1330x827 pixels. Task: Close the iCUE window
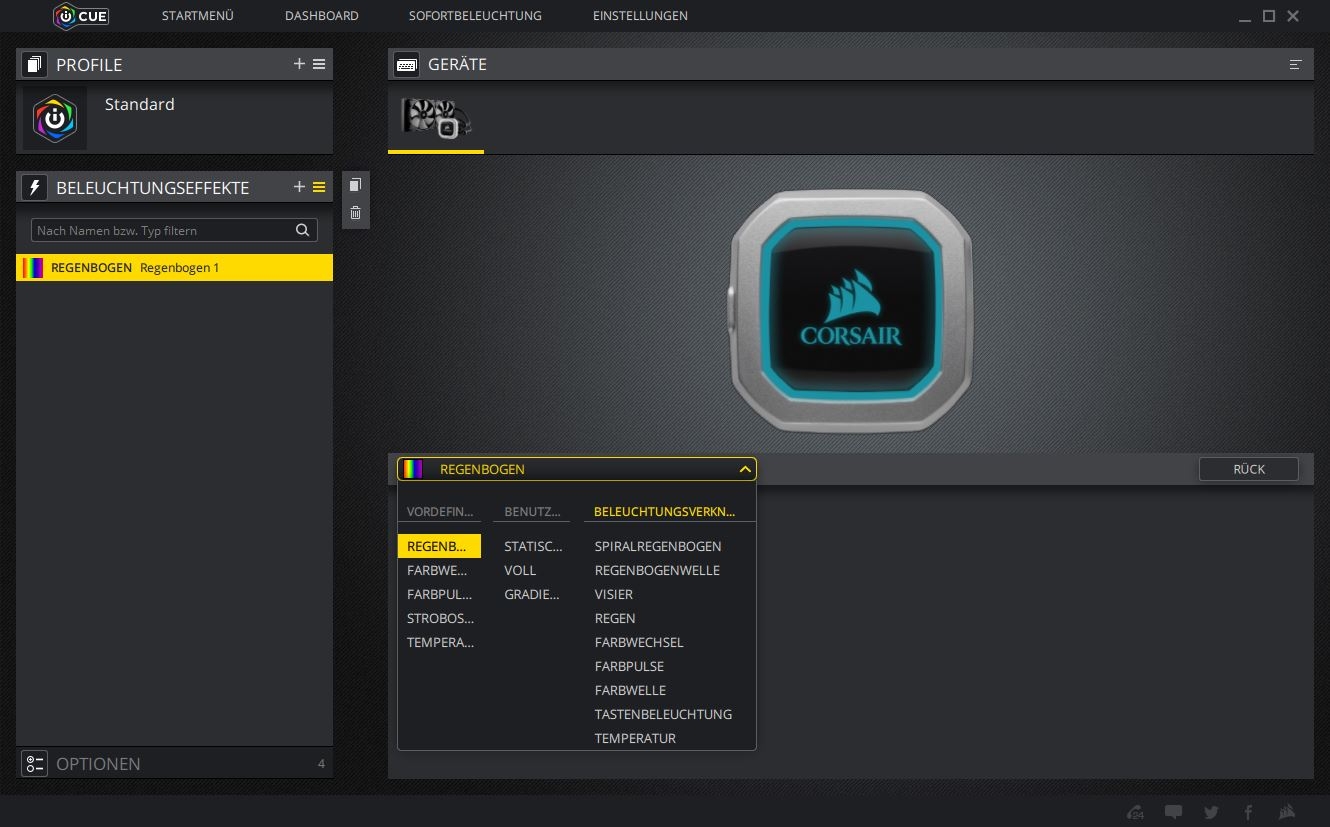tap(1293, 16)
